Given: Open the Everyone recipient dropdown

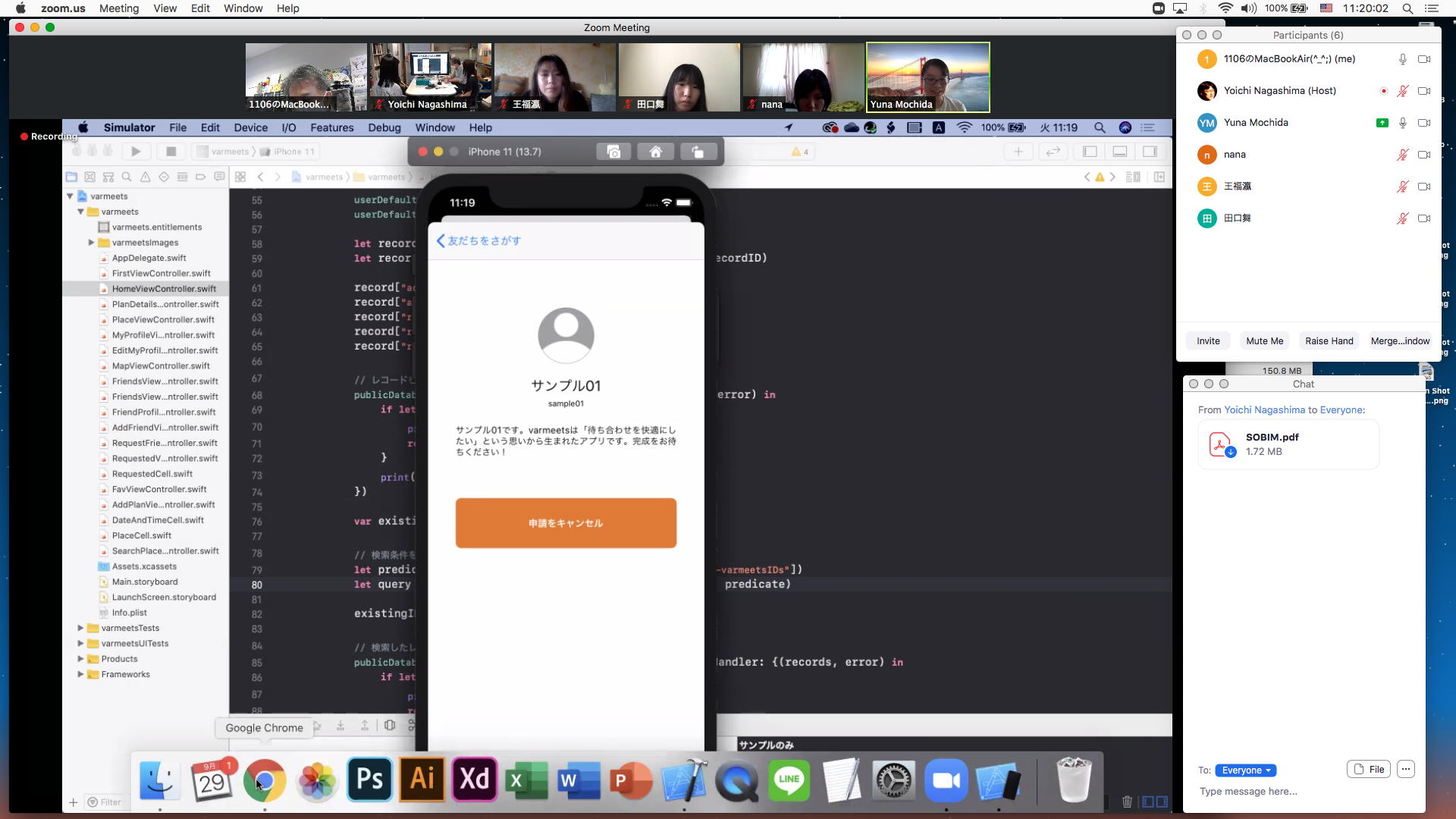Looking at the screenshot, I should coord(1245,770).
